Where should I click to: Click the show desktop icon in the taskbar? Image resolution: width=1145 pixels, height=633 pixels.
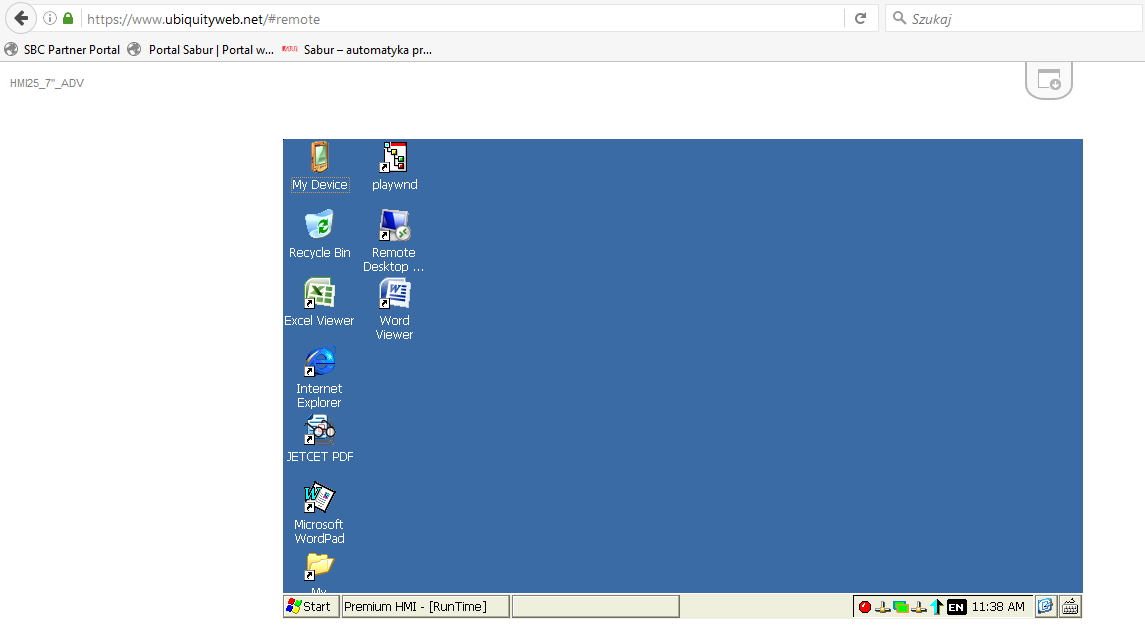[x=1046, y=606]
